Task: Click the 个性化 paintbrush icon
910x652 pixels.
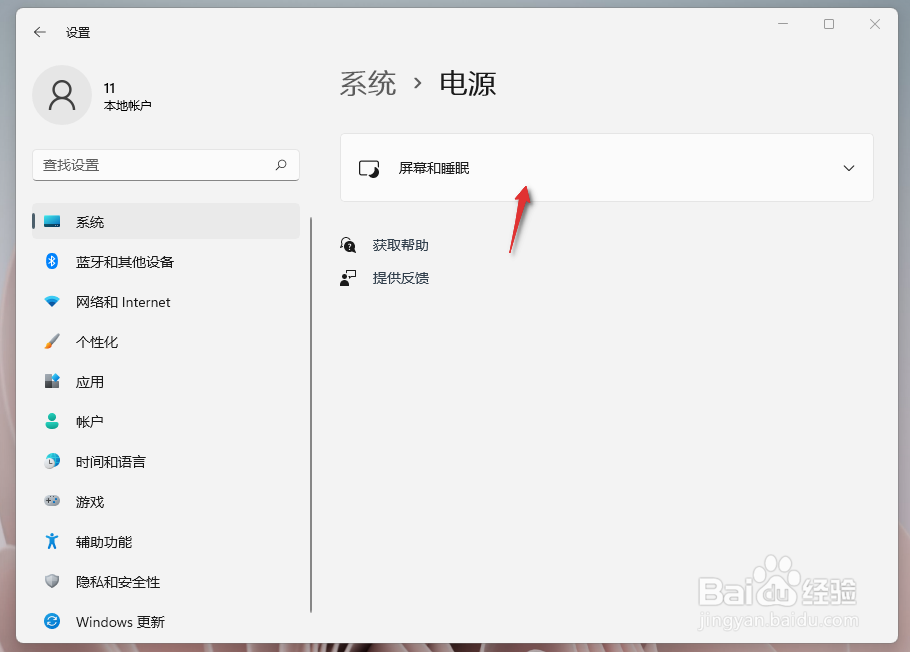Action: [x=51, y=341]
